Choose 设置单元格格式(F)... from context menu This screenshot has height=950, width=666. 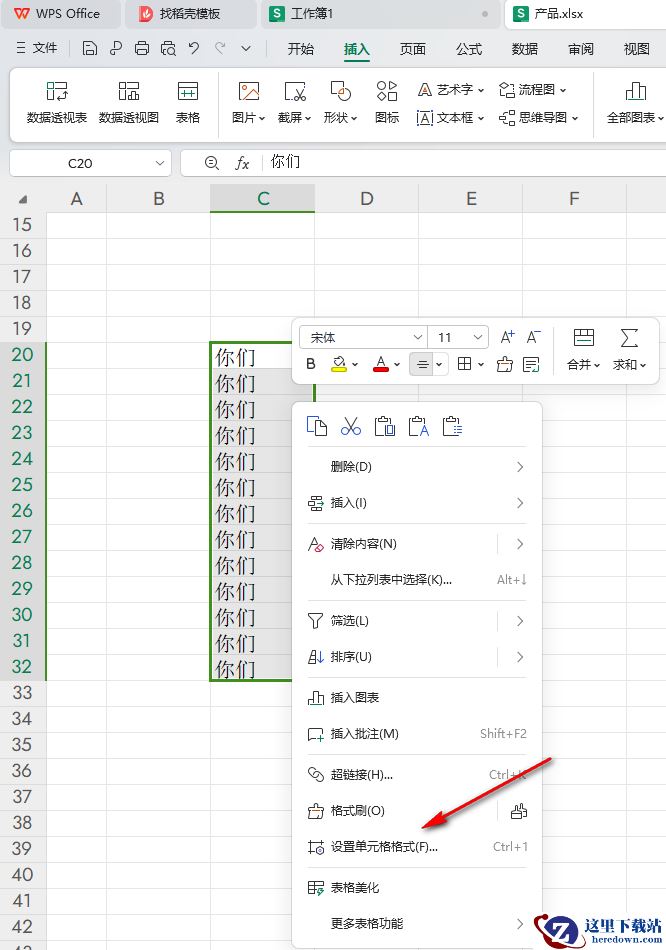[417, 846]
